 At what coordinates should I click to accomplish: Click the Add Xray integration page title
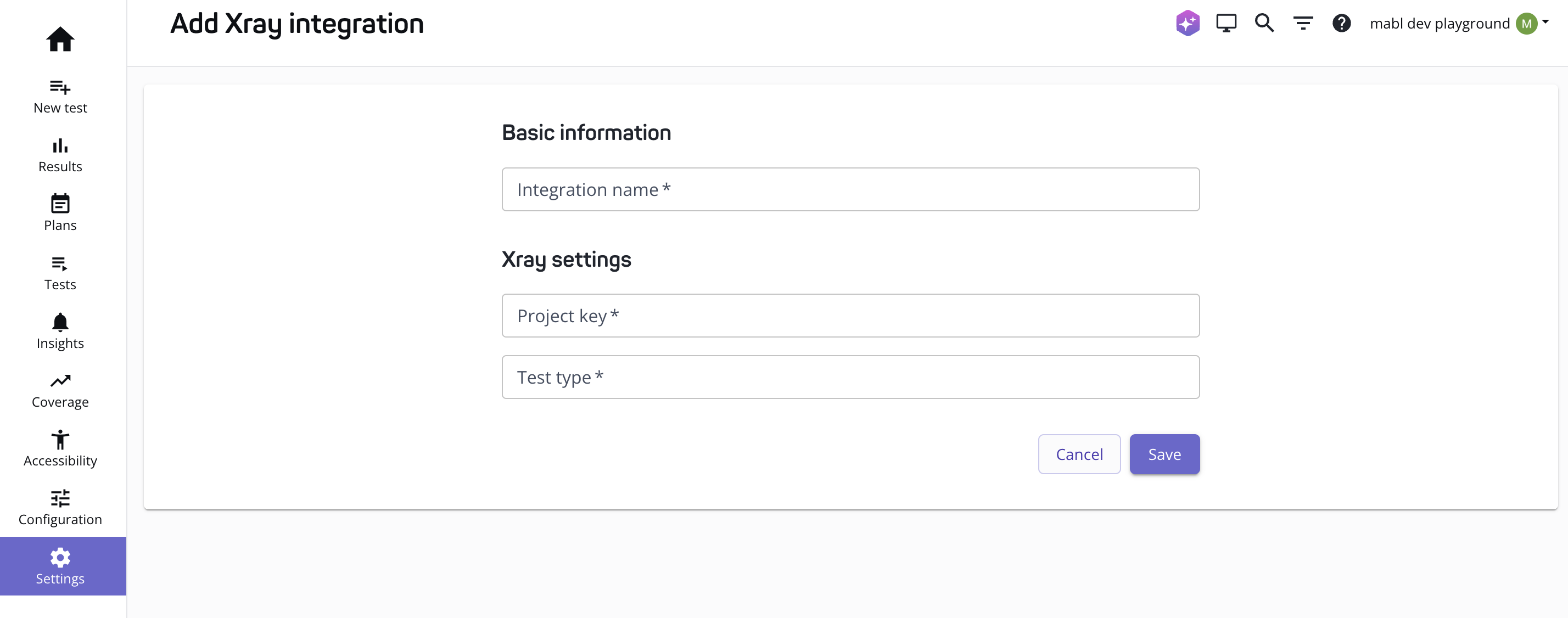[x=297, y=24]
